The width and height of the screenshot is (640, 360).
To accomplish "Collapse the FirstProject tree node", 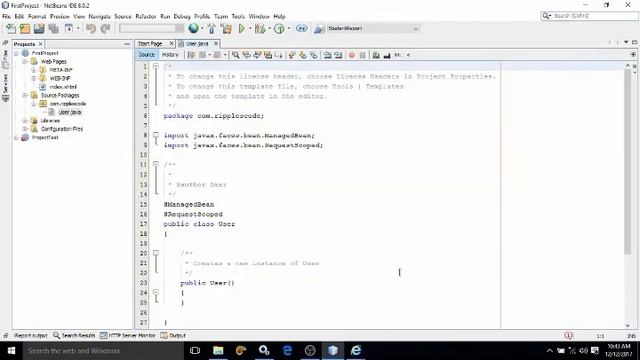I will pos(16,53).
